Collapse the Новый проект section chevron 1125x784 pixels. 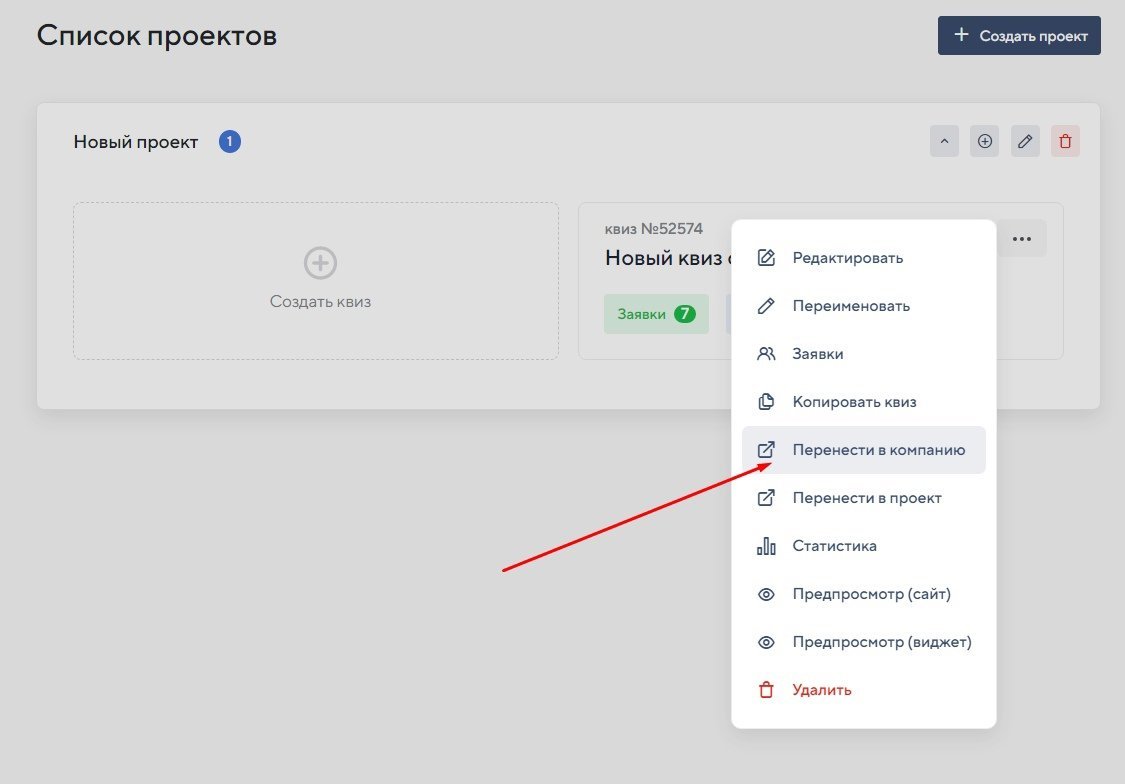pos(944,141)
